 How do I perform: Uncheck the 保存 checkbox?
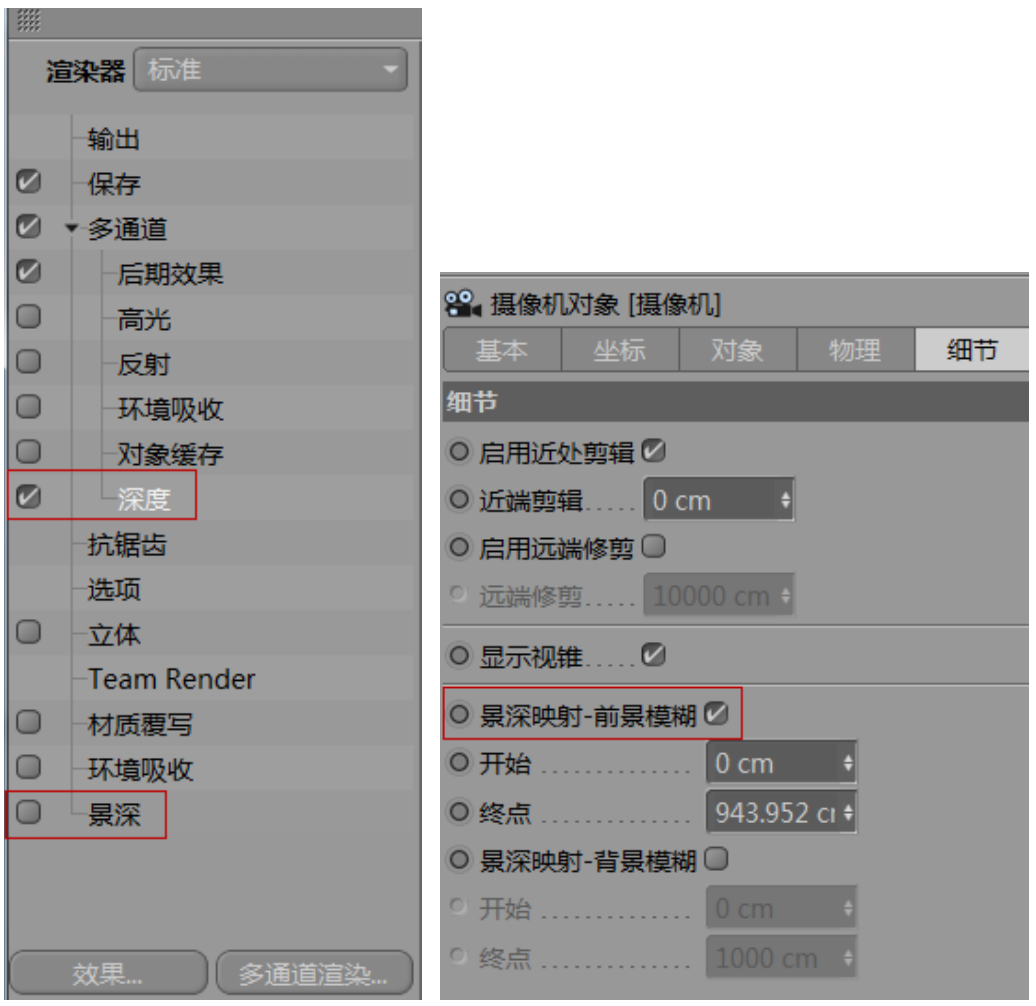coord(28,182)
